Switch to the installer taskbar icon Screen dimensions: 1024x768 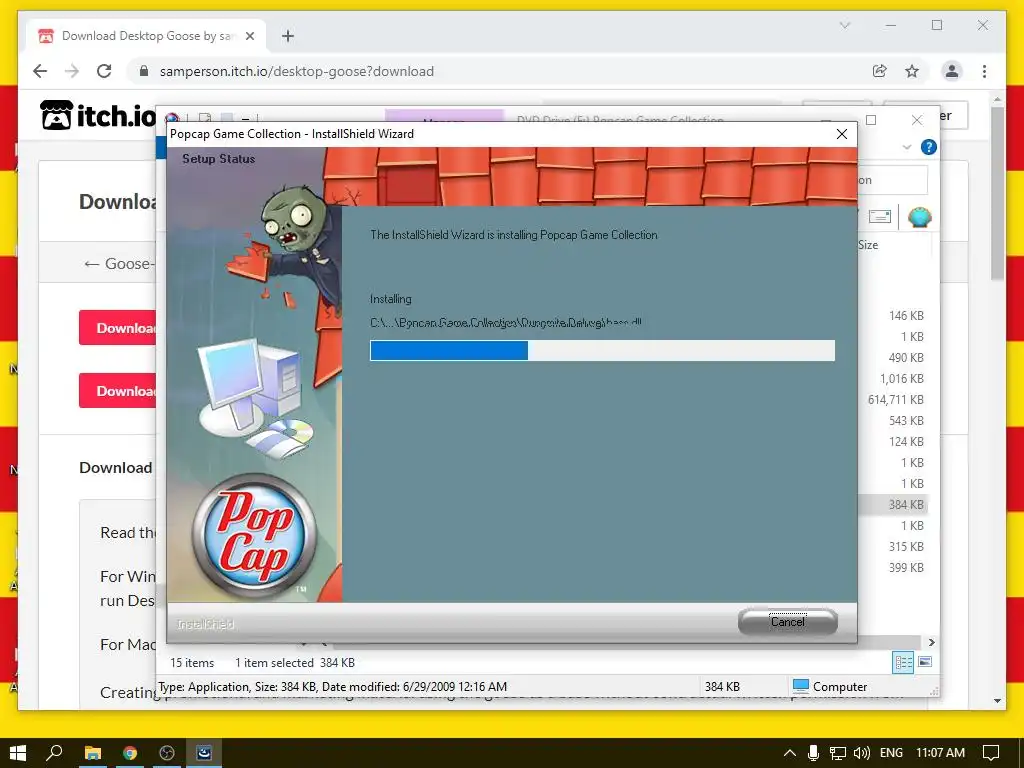point(204,753)
